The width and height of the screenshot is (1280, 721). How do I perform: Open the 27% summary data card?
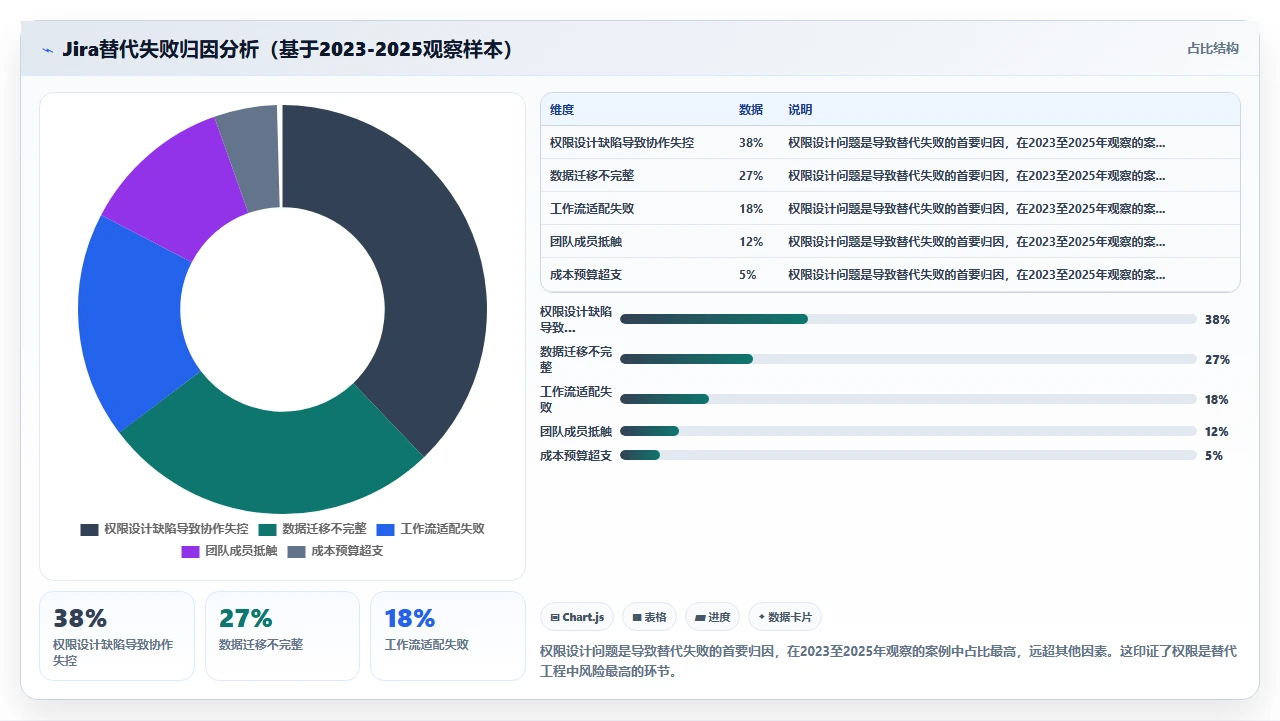pos(282,636)
